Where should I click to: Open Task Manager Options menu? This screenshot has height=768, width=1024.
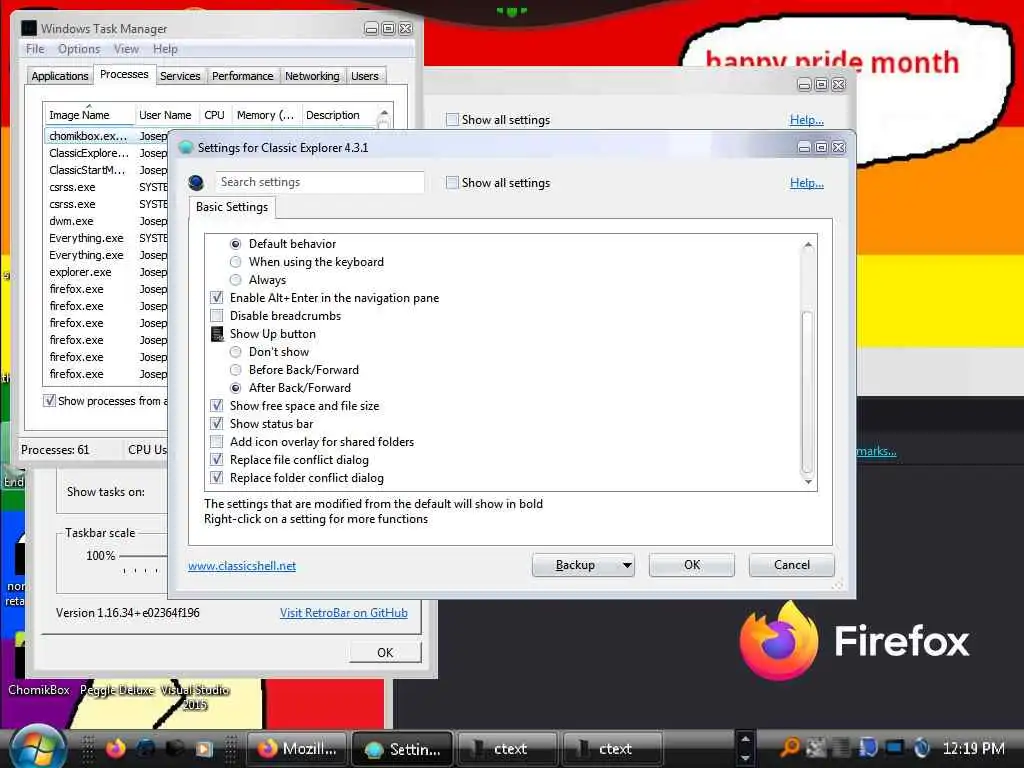(79, 49)
